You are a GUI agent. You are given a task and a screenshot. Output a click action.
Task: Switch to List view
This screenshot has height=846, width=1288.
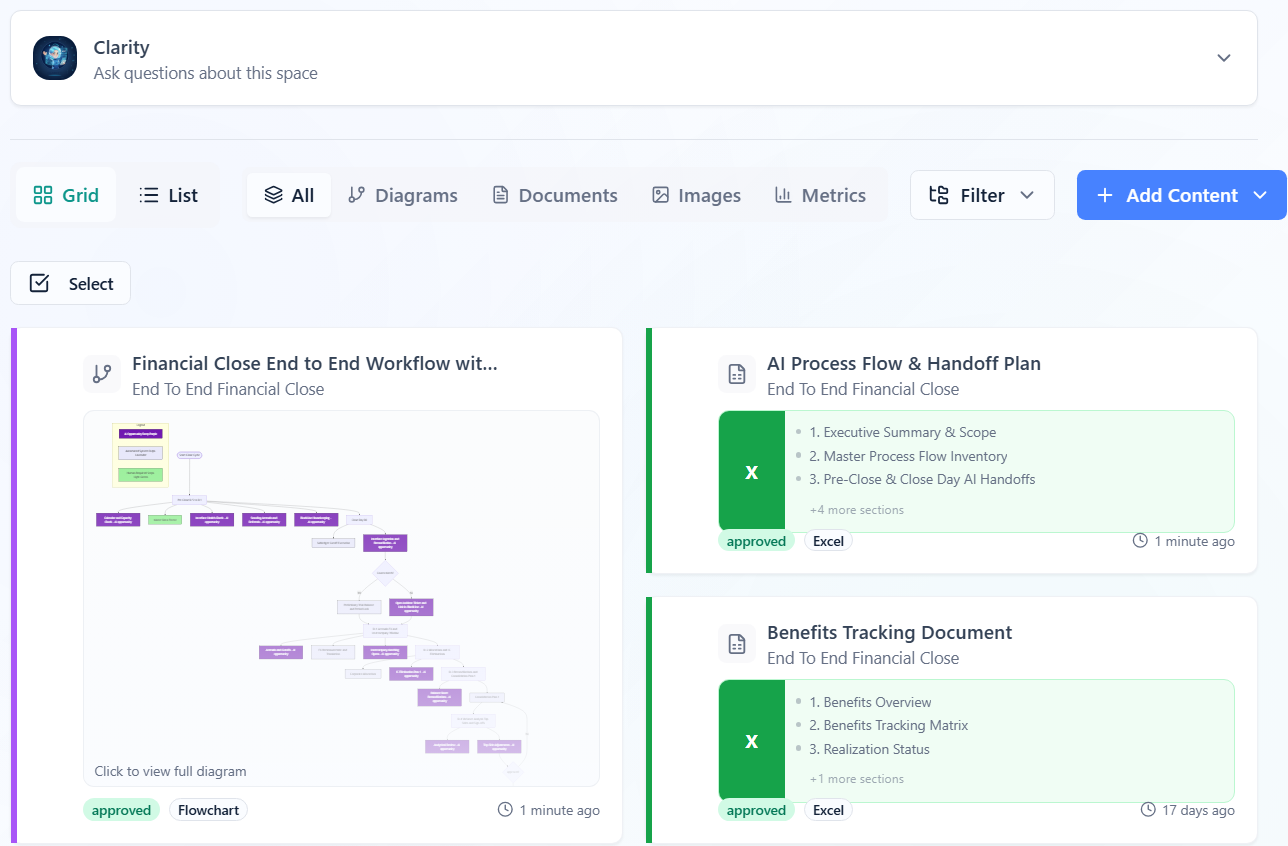pos(168,195)
